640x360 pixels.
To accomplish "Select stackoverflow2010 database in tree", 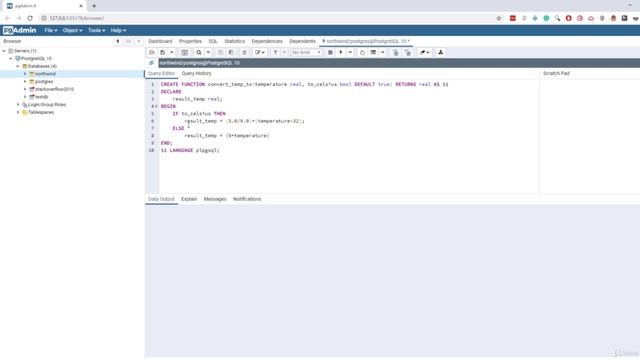I will (54, 89).
